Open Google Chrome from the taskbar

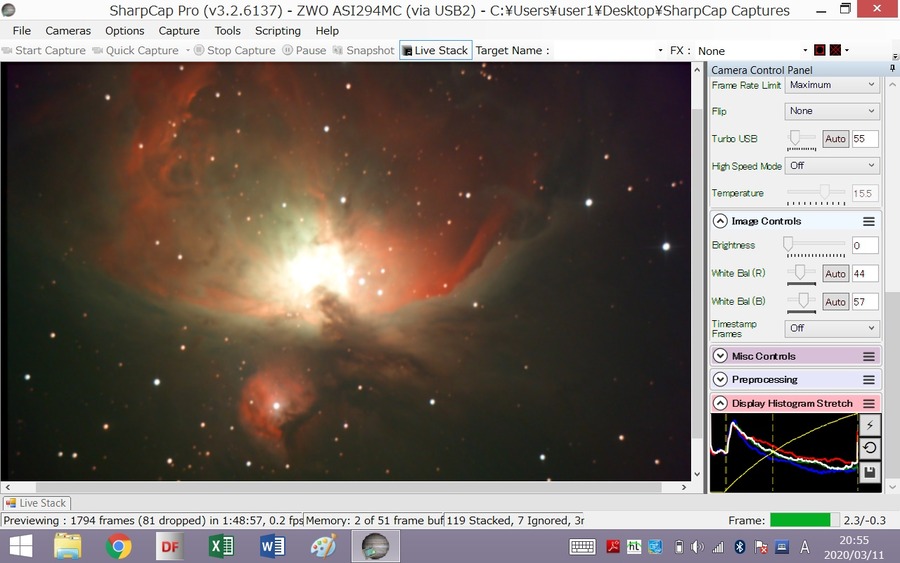pos(118,546)
